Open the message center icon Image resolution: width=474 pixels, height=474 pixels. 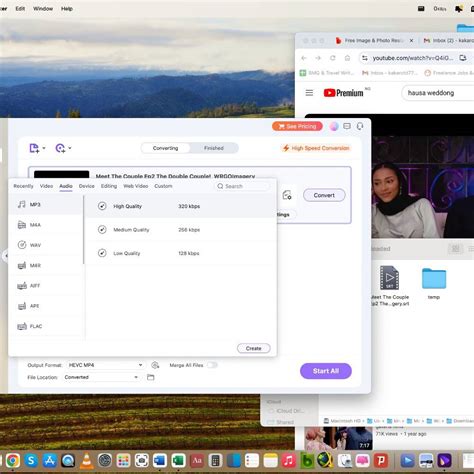pyautogui.click(x=347, y=126)
